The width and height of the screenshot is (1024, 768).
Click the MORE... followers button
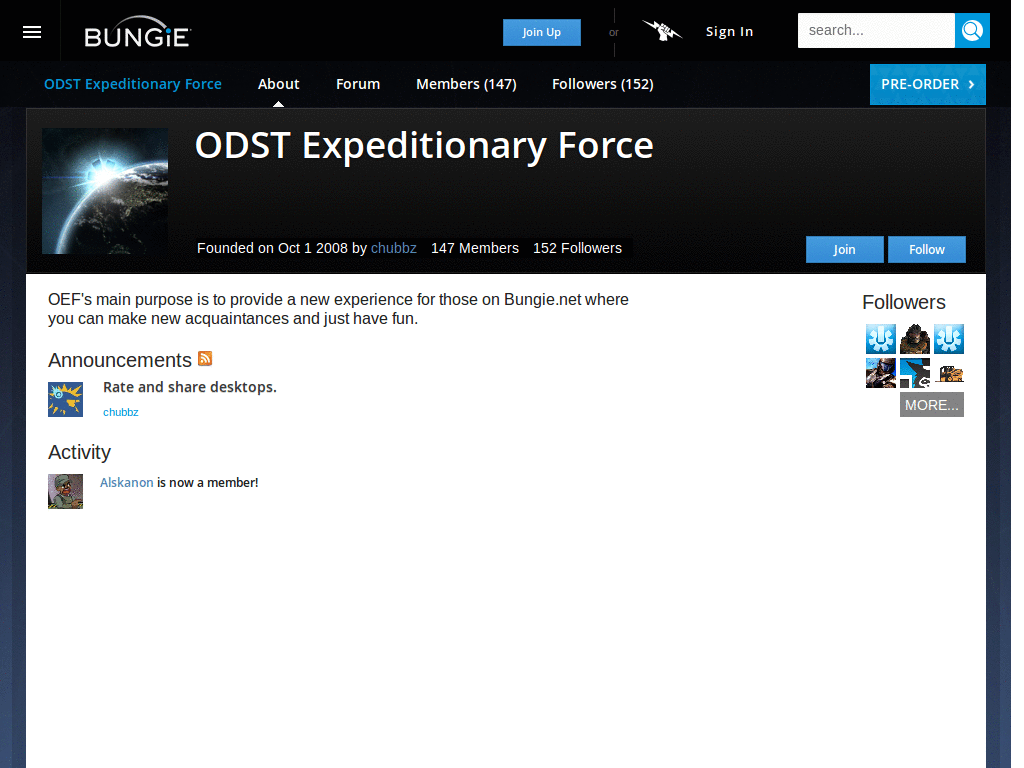click(932, 405)
